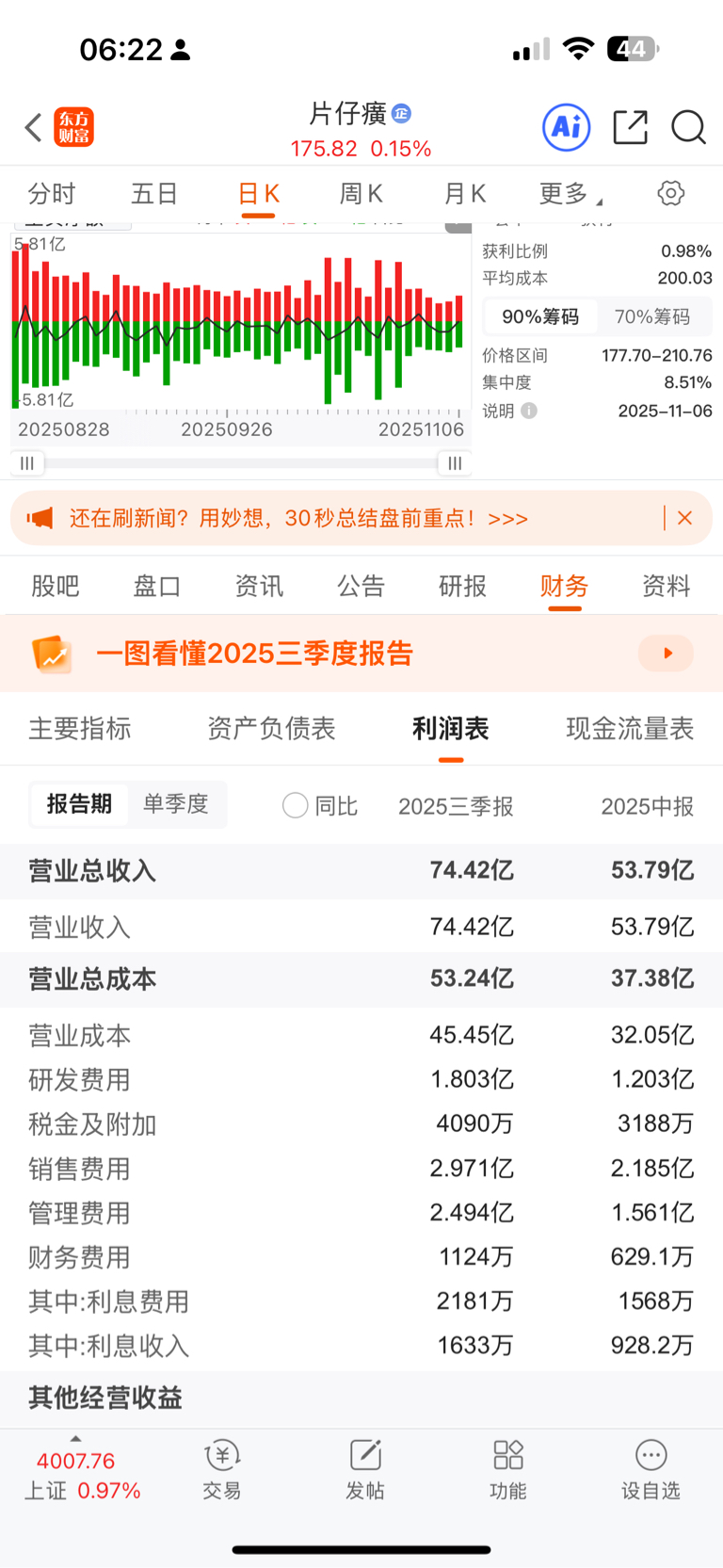Open the 更多 chart period dropdown
This screenshot has height=1568, width=723.
coord(570,194)
